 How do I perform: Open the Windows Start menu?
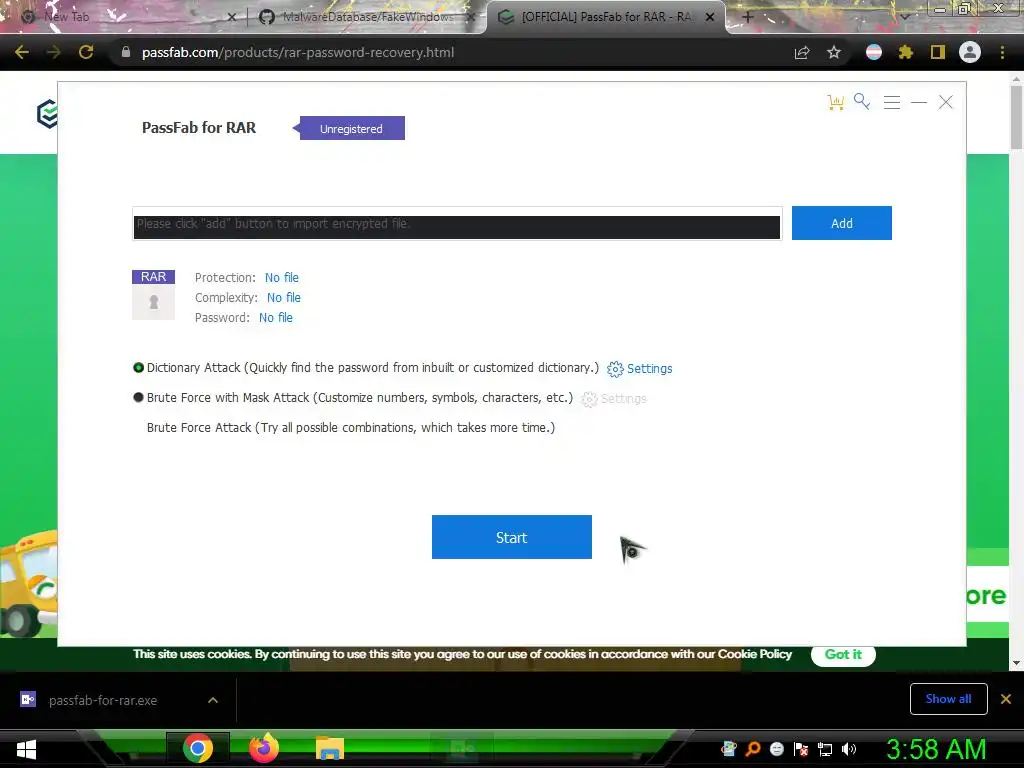26,749
